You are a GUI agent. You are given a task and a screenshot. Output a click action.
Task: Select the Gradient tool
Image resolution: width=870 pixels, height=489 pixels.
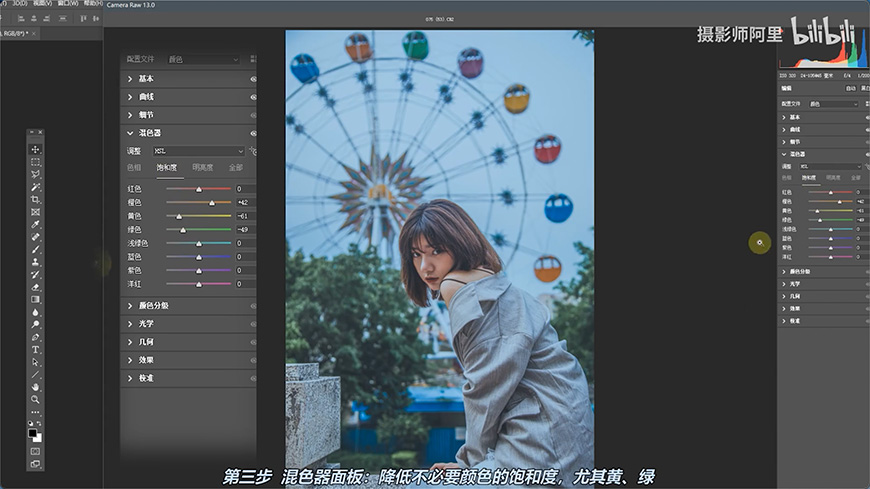pos(36,299)
